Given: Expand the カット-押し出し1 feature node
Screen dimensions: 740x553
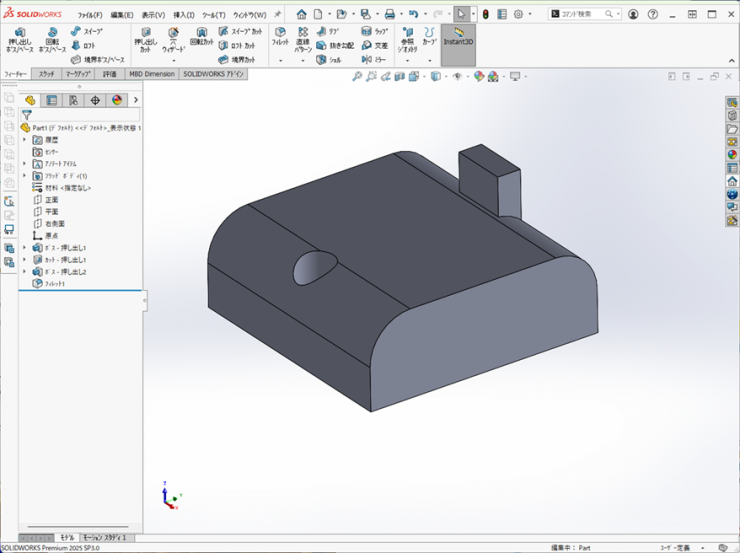Looking at the screenshot, I should tap(25, 260).
